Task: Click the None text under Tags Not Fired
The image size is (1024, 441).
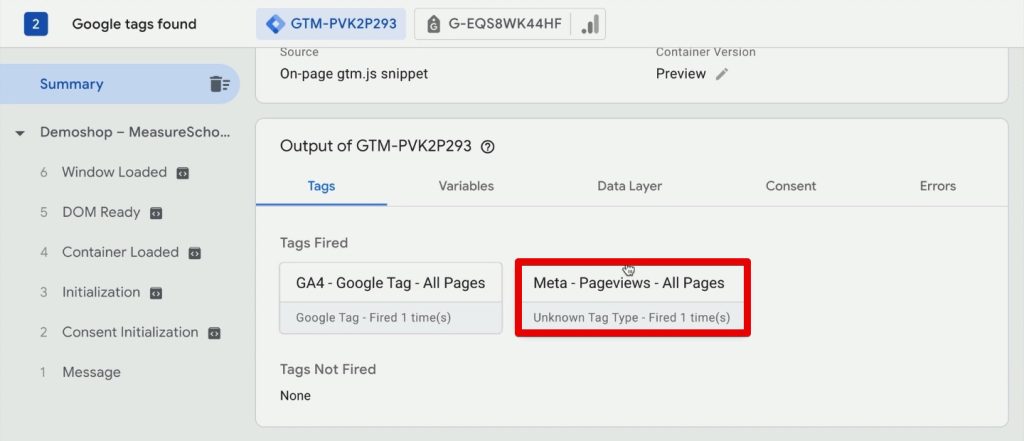Action: click(x=295, y=395)
